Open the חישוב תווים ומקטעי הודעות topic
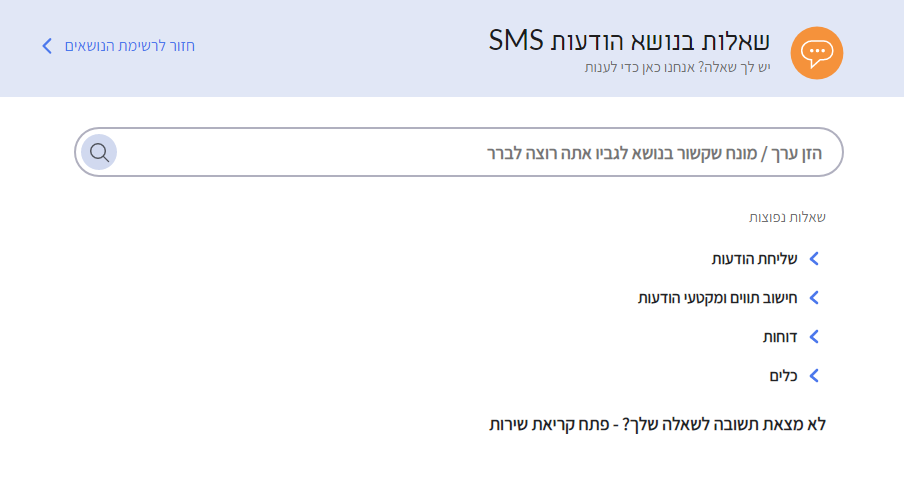 pos(717,298)
